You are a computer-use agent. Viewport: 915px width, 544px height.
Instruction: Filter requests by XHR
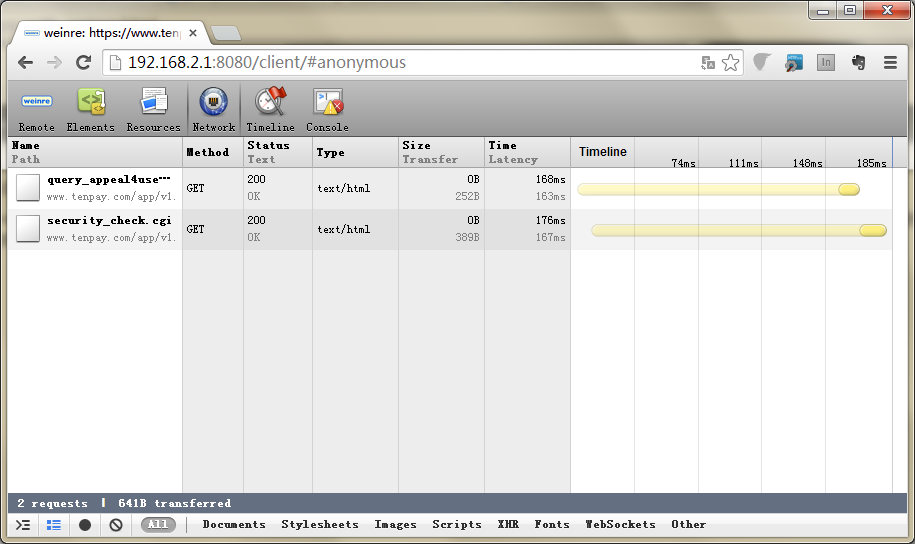point(508,525)
